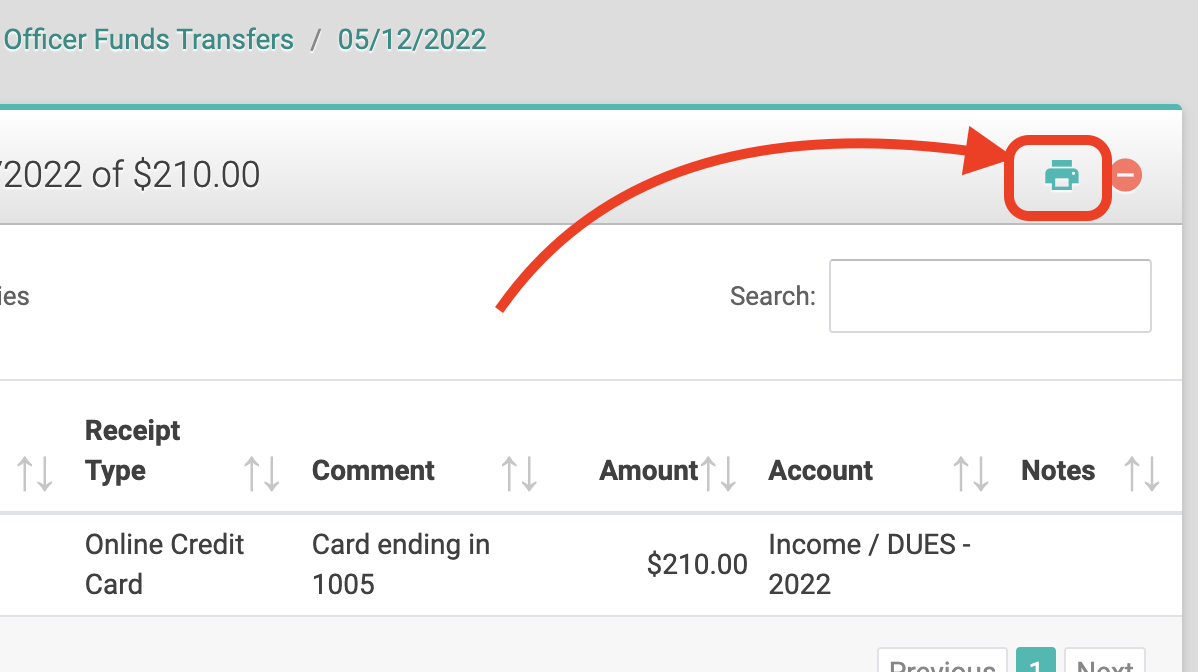Click the Comment column header
1198x672 pixels.
[373, 470]
